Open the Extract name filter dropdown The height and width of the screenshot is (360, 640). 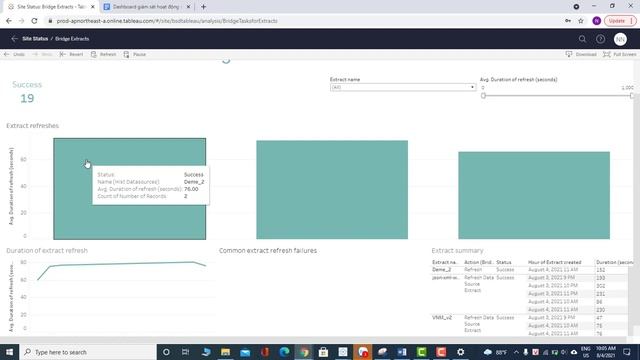(x=403, y=87)
